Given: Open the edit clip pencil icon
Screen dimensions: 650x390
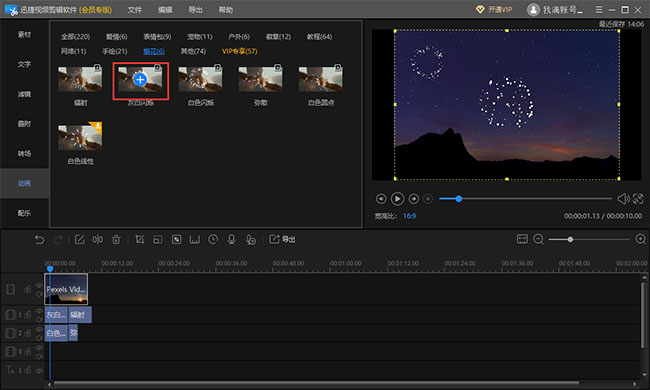Looking at the screenshot, I should coord(79,240).
